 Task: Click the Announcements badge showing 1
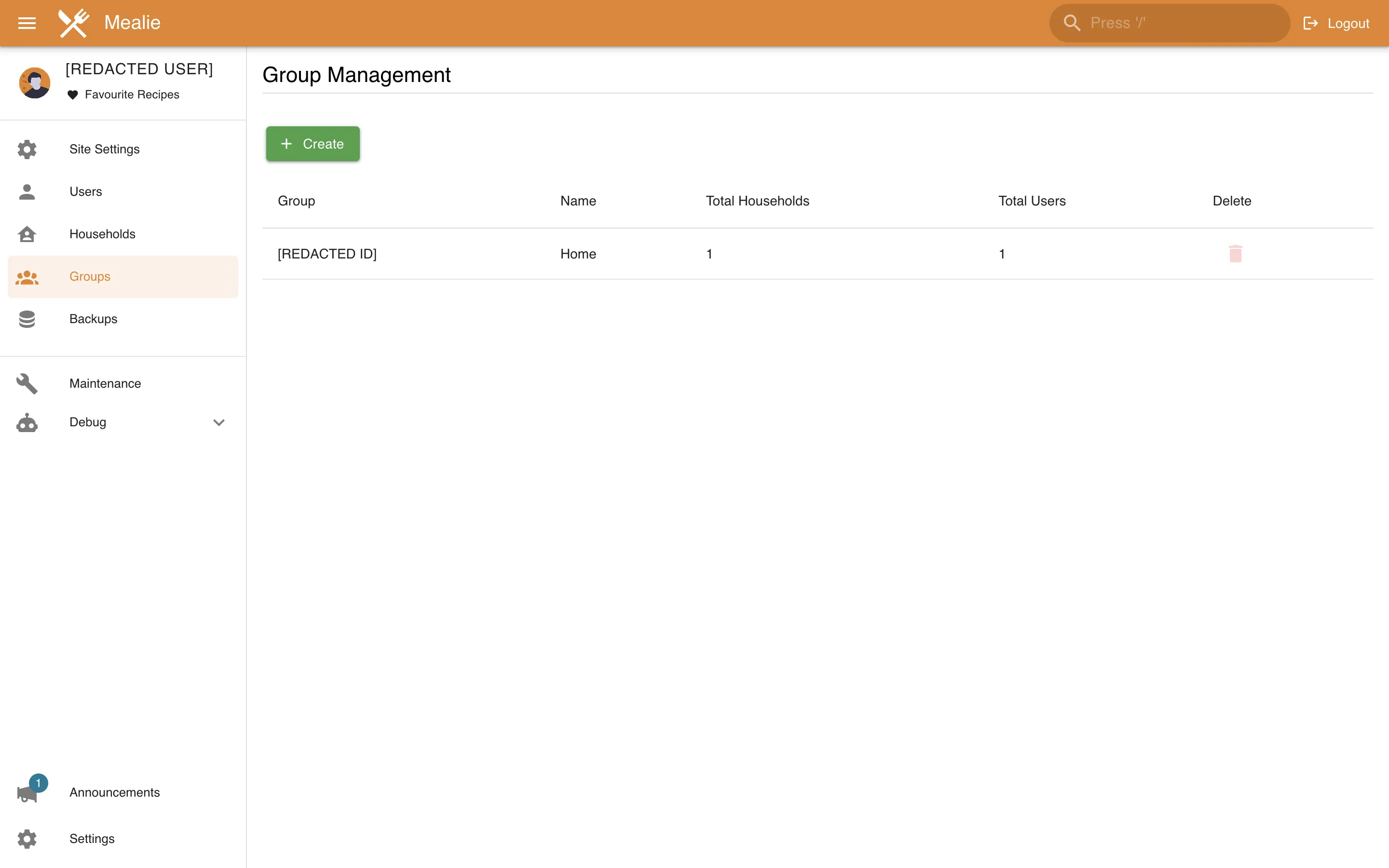coord(39,783)
